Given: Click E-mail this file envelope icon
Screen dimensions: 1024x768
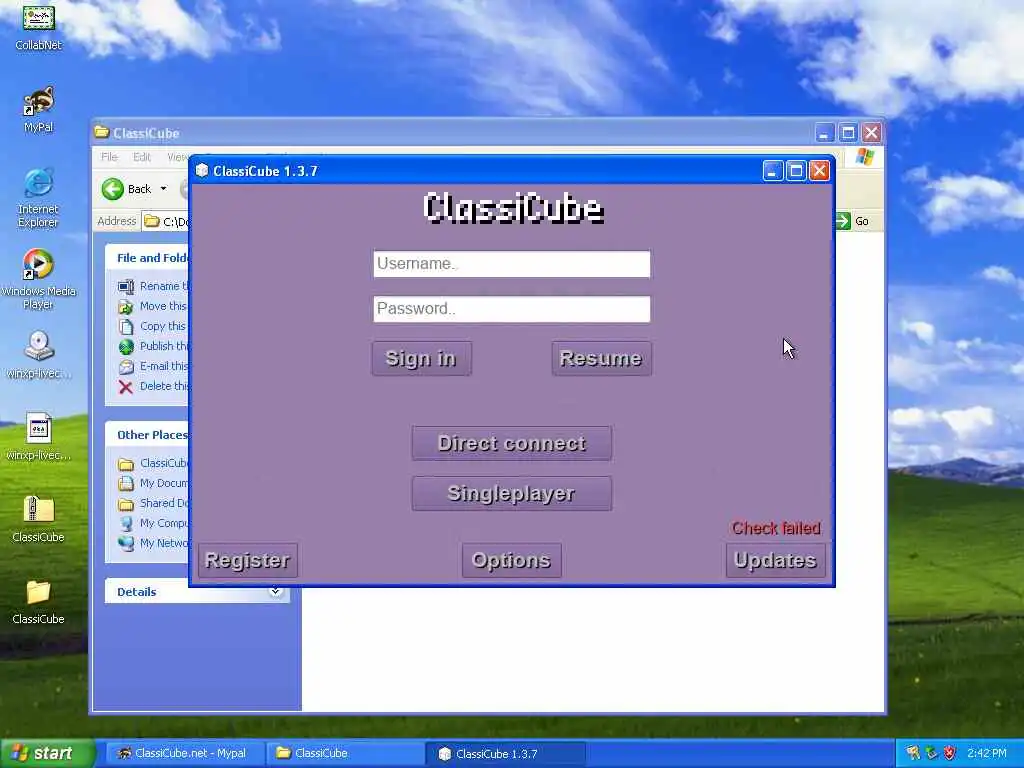Looking at the screenshot, I should pyautogui.click(x=126, y=366).
